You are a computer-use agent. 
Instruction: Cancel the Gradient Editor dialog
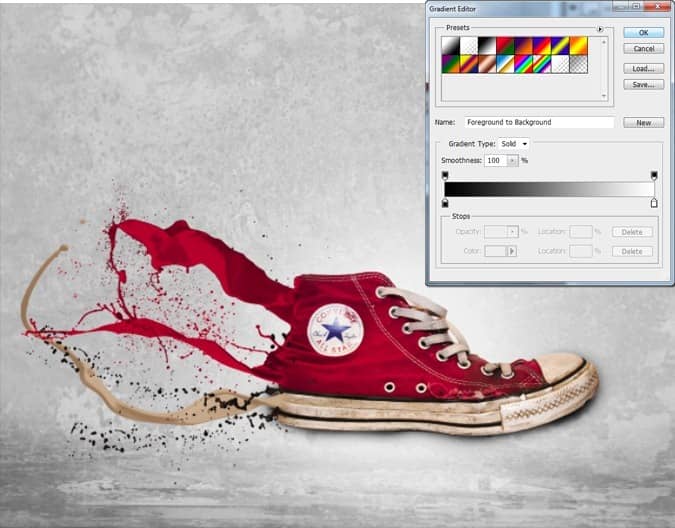(644, 49)
